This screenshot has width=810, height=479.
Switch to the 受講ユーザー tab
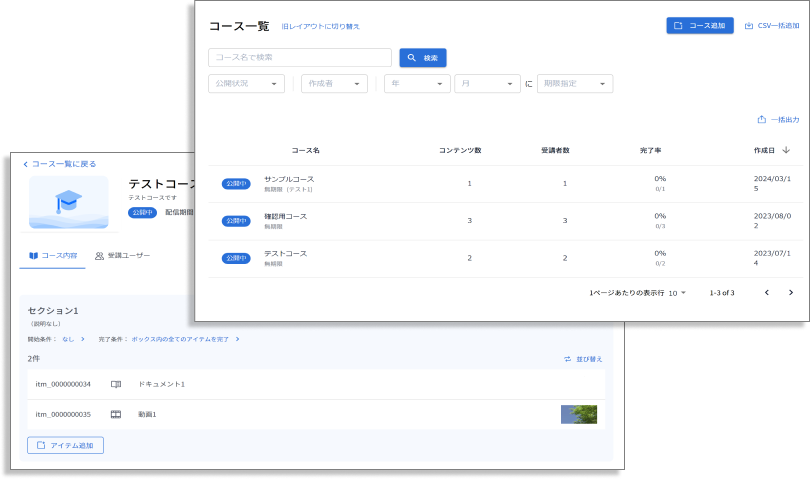[122, 256]
